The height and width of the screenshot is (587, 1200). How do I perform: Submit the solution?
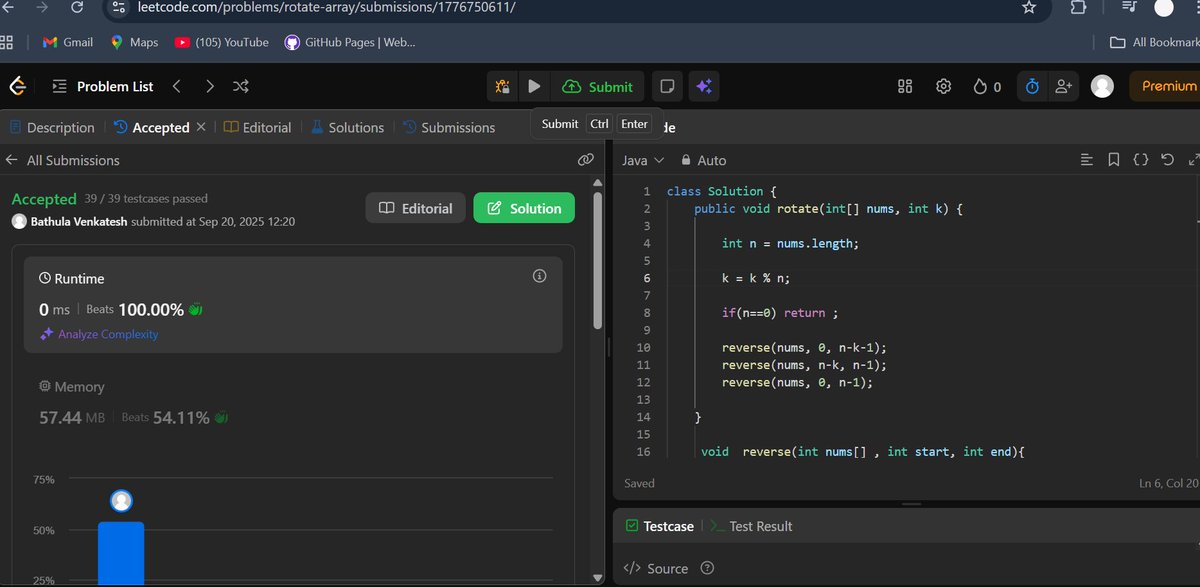point(597,87)
